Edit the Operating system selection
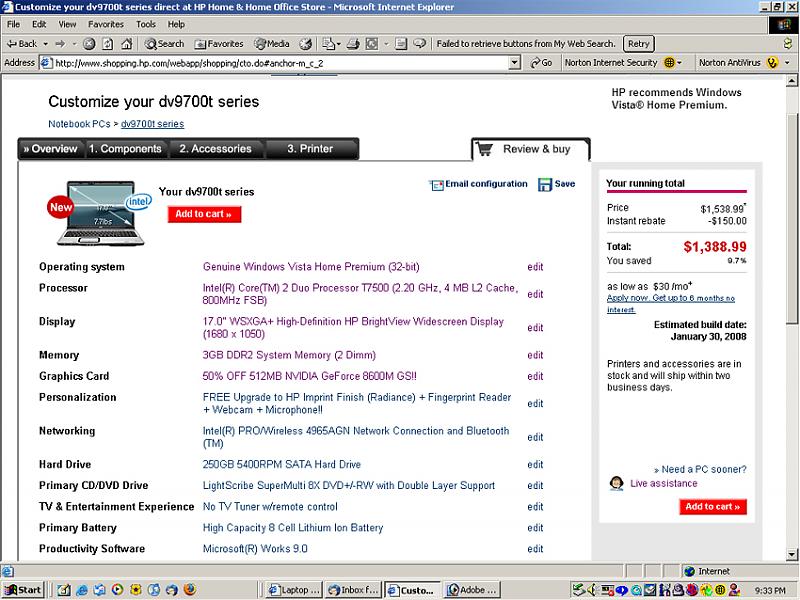Image resolution: width=800 pixels, height=600 pixels. (x=535, y=267)
